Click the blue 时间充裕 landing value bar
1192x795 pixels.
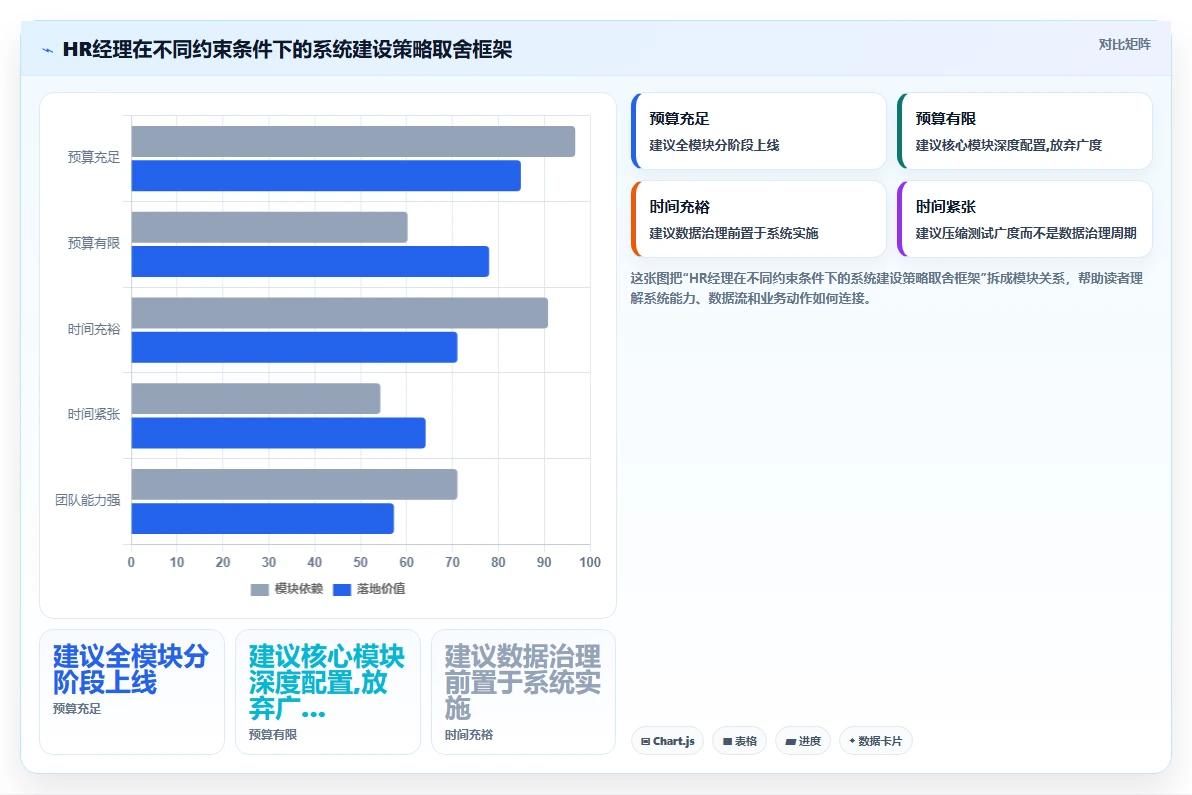[294, 347]
